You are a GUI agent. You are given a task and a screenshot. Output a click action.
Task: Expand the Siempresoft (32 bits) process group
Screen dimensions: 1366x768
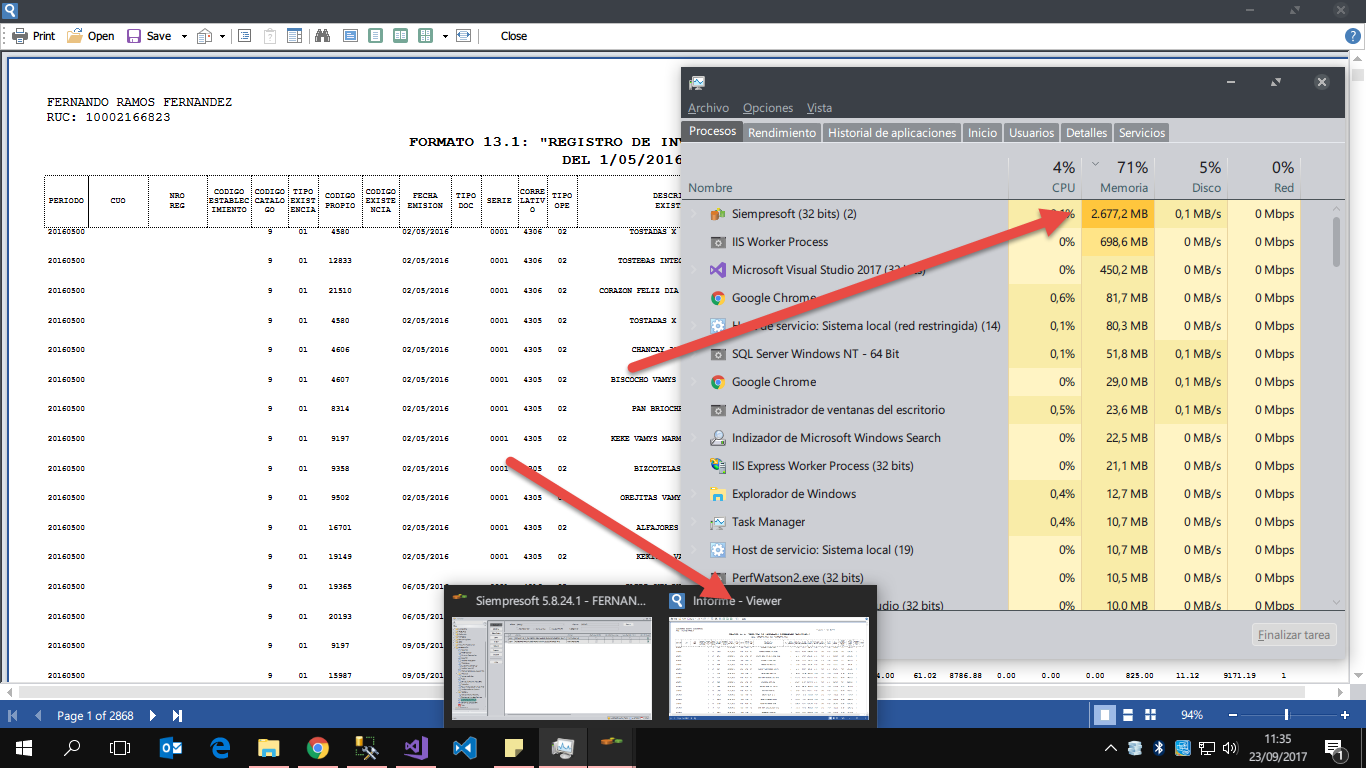694,214
